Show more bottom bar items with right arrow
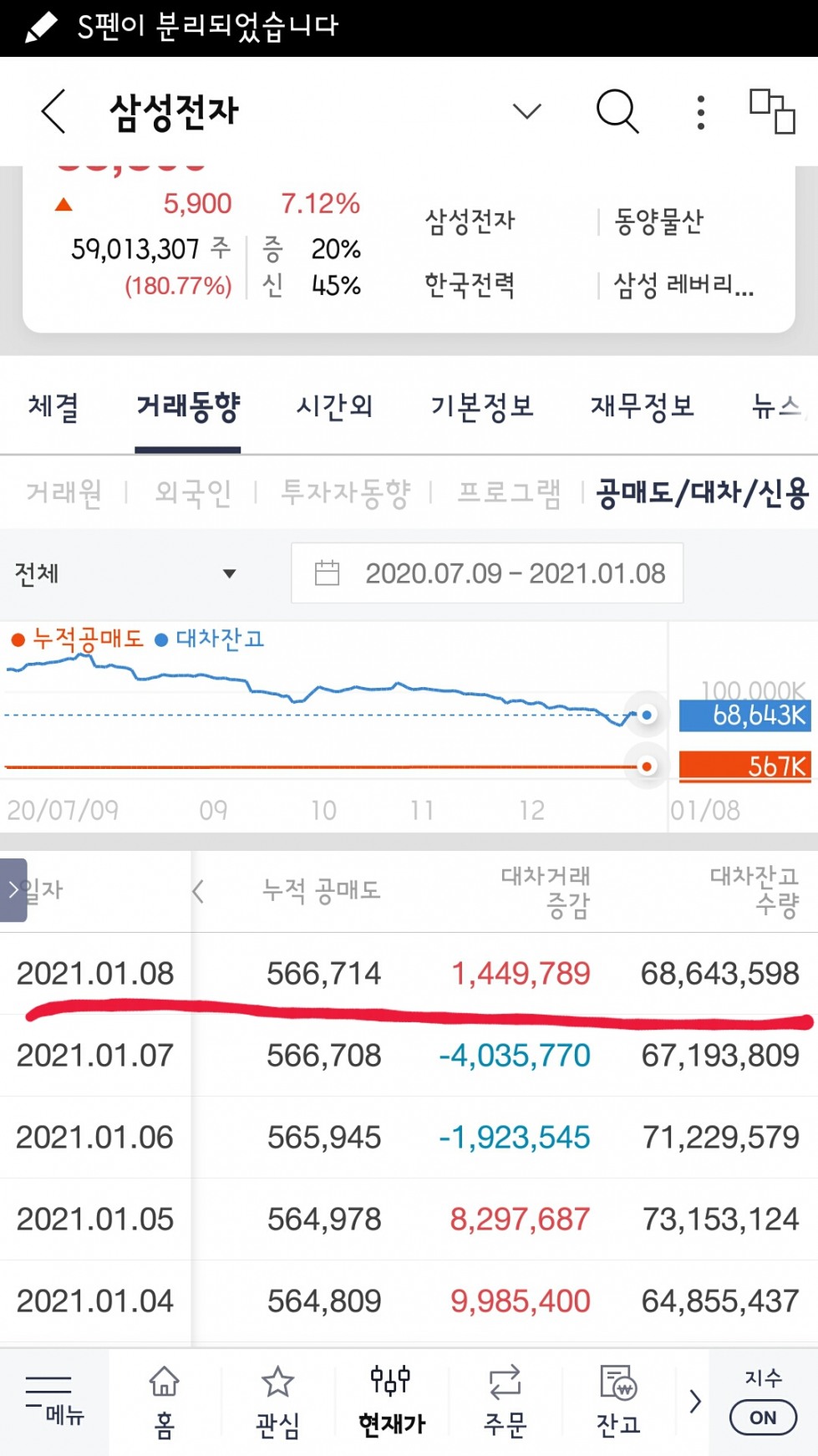818x1456 pixels. (x=694, y=1401)
